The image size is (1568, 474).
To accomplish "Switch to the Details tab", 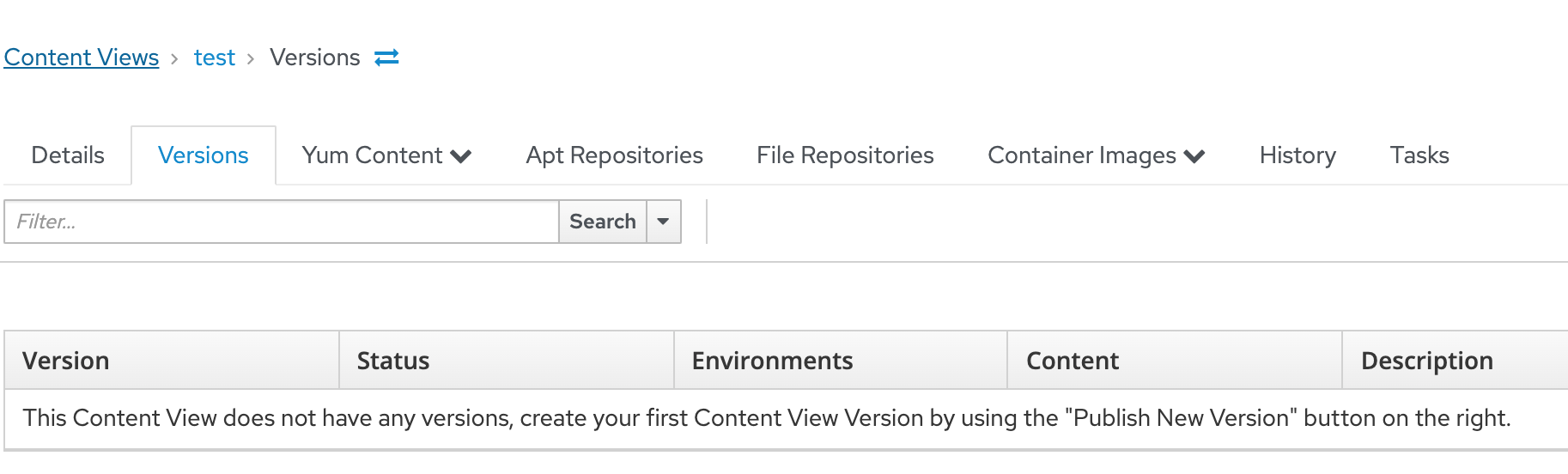I will click(x=68, y=155).
